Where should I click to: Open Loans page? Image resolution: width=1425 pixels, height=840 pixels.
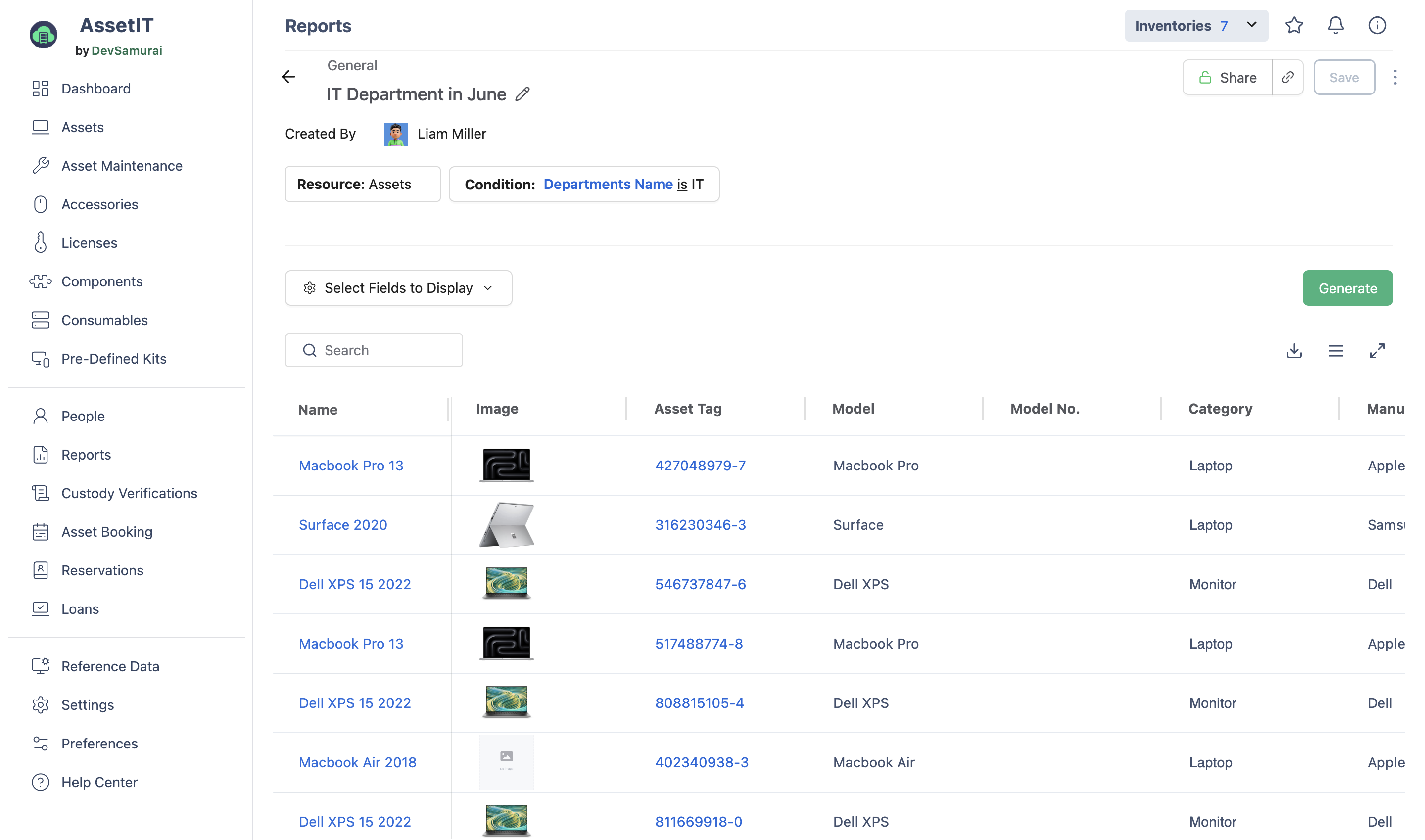80,609
